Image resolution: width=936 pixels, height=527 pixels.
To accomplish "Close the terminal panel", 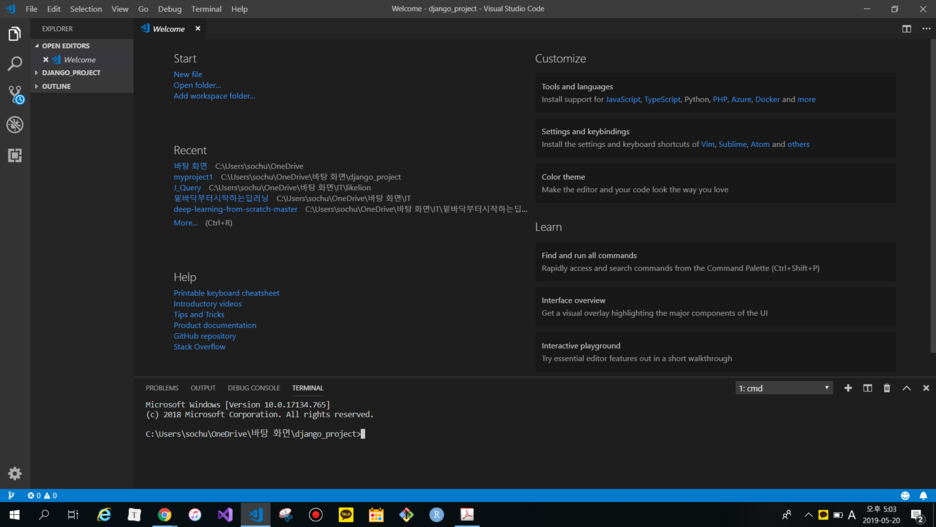I will [x=926, y=388].
